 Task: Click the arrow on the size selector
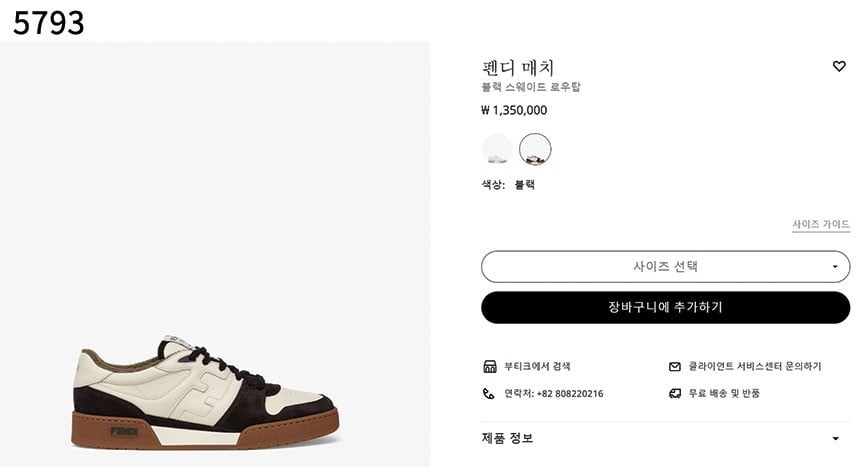coord(835,267)
